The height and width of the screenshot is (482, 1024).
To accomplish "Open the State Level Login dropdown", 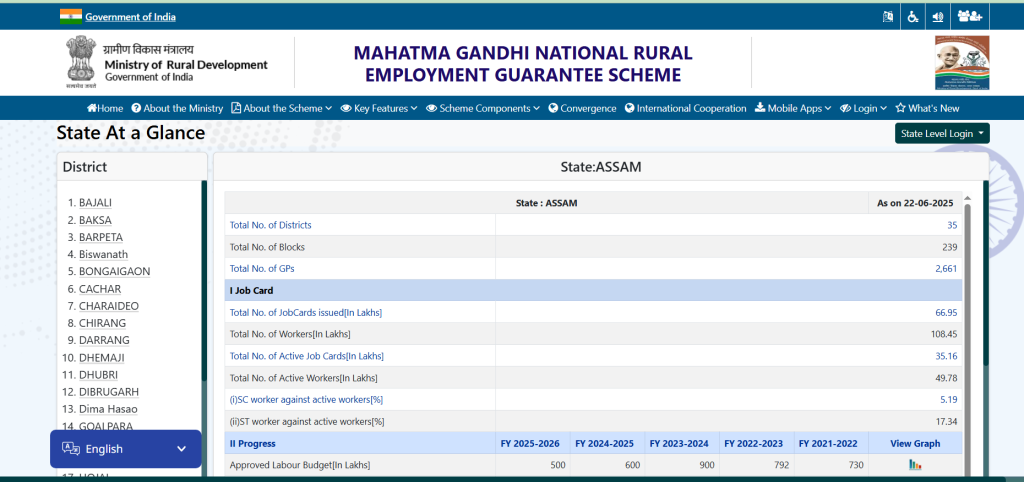I will coord(942,133).
